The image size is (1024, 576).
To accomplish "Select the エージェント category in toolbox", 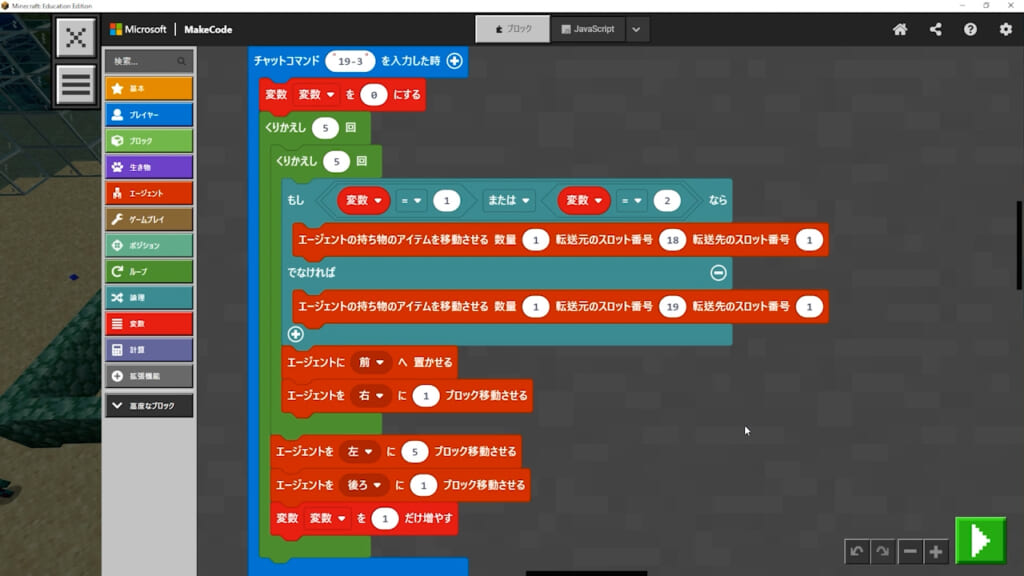I will click(149, 193).
